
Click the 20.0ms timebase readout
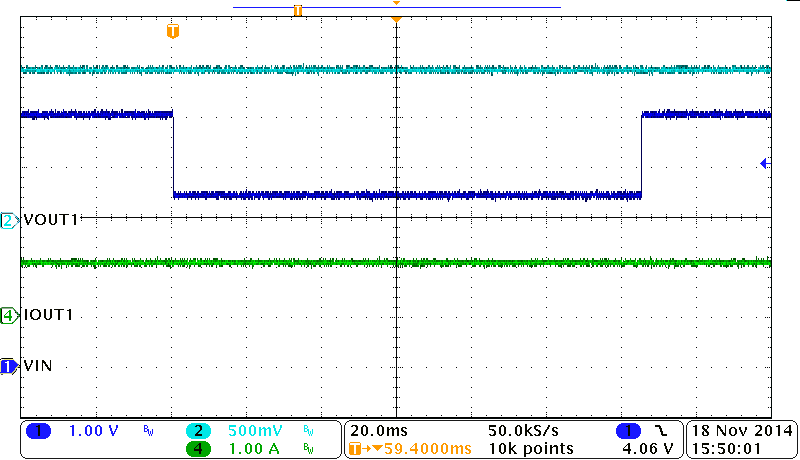pos(378,430)
